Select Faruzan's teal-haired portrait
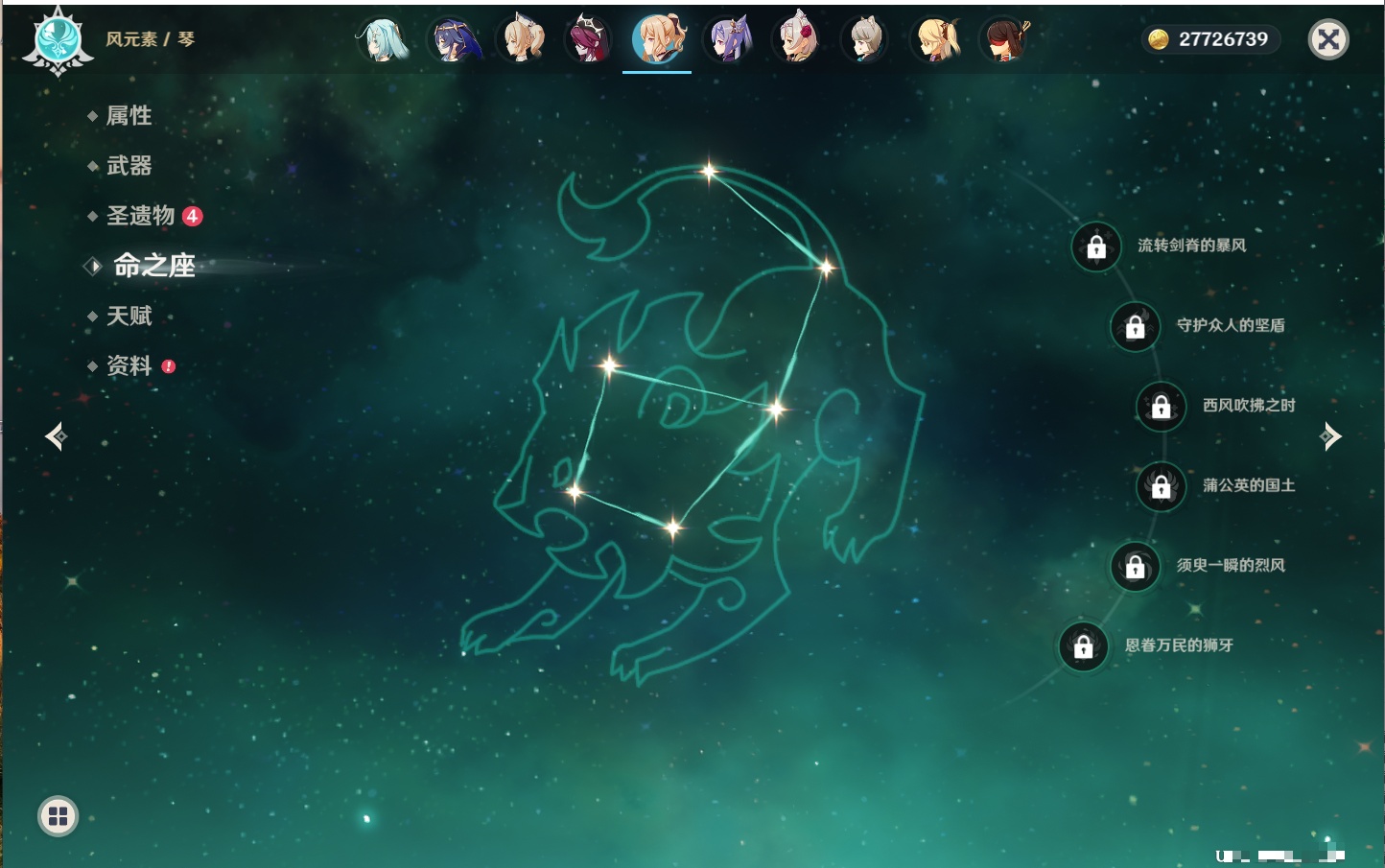The width and height of the screenshot is (1385, 868). tap(383, 40)
